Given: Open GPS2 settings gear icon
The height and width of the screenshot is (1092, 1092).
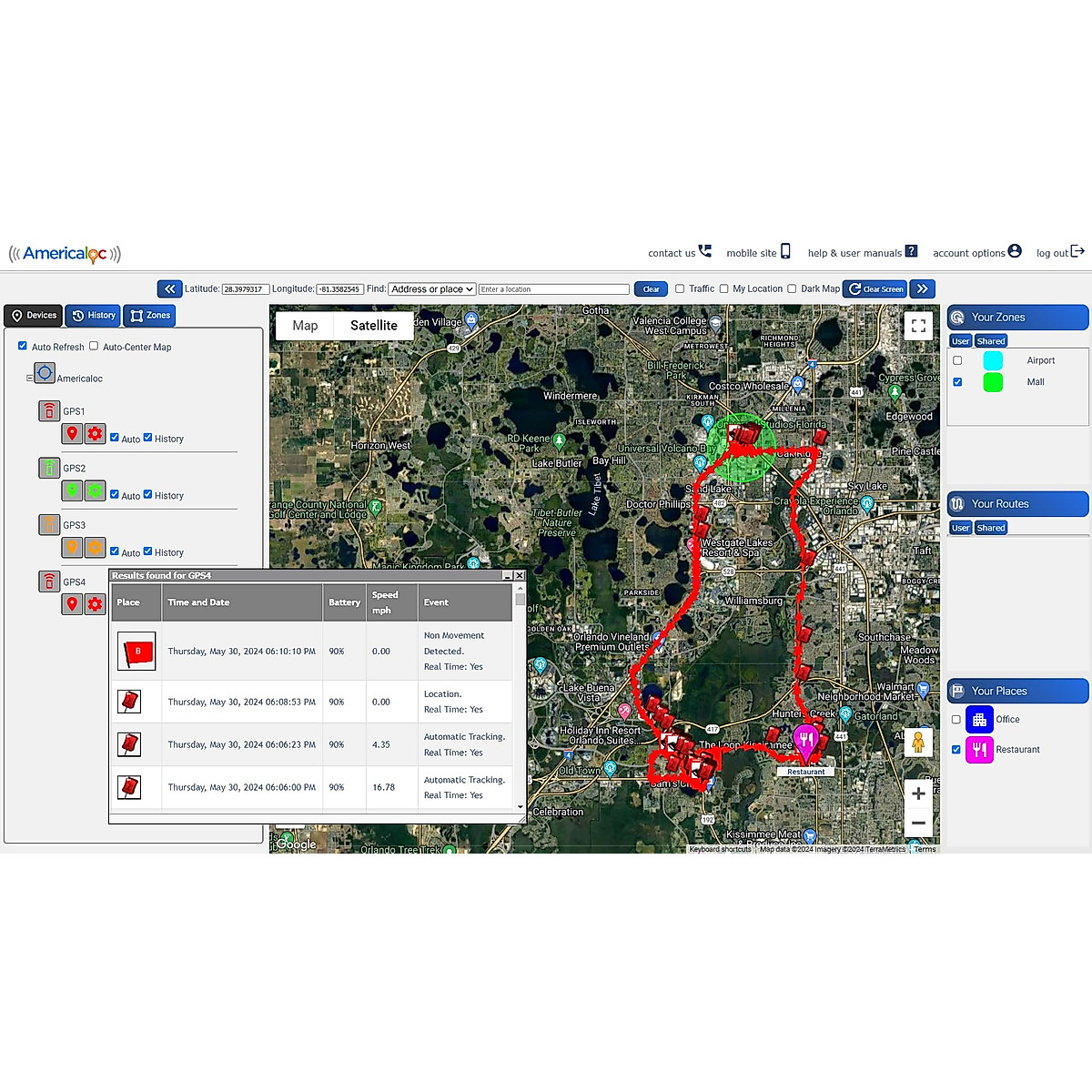Looking at the screenshot, I should tap(95, 490).
